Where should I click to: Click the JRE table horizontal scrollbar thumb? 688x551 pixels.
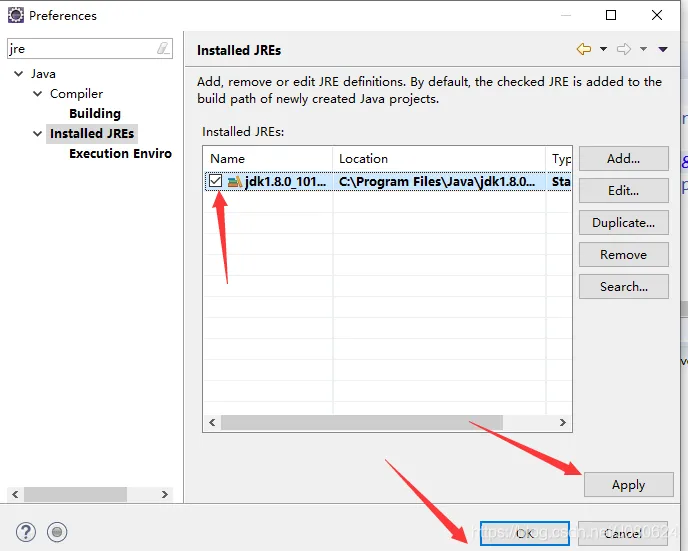pos(362,422)
